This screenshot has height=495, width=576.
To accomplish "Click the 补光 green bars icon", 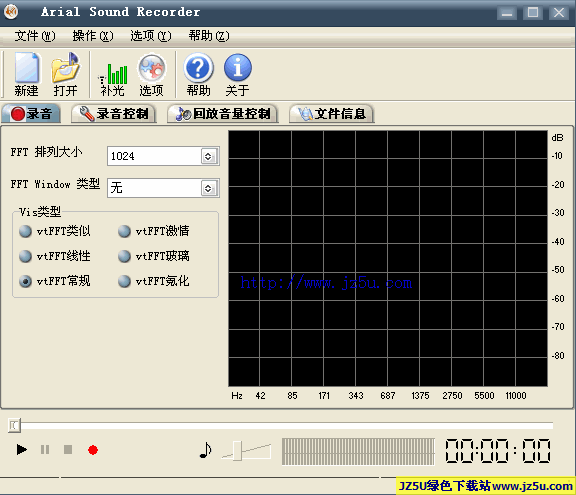I will 113,74.
